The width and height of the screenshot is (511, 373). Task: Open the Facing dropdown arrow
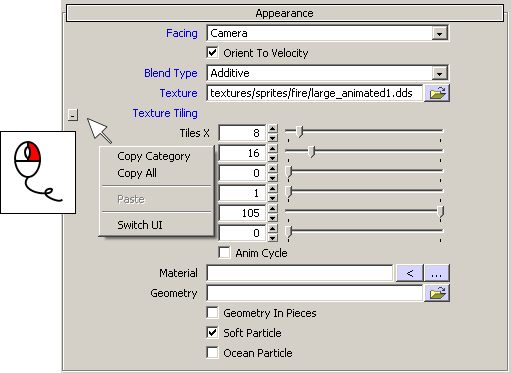point(440,33)
